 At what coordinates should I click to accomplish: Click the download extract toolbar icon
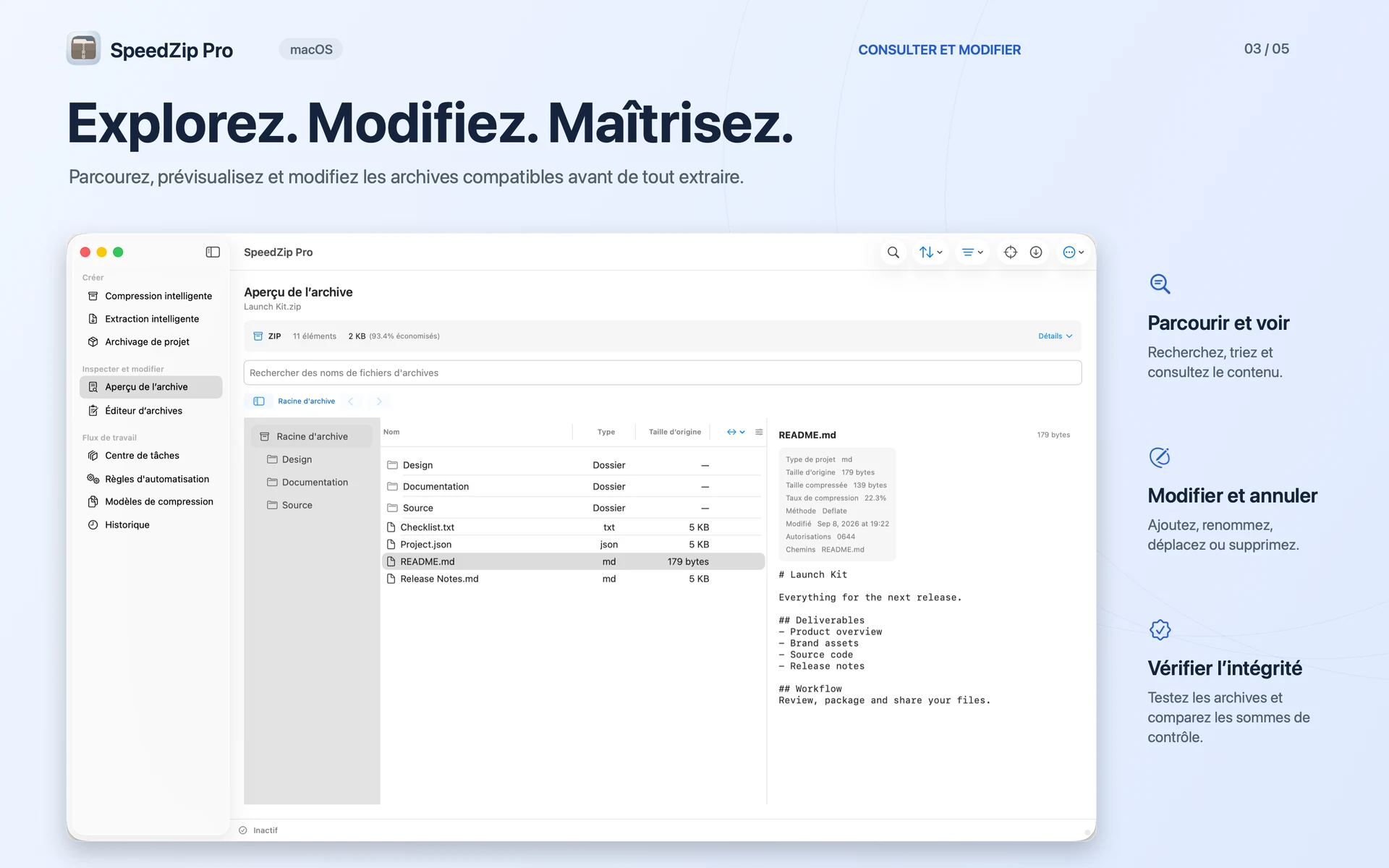[x=1036, y=252]
